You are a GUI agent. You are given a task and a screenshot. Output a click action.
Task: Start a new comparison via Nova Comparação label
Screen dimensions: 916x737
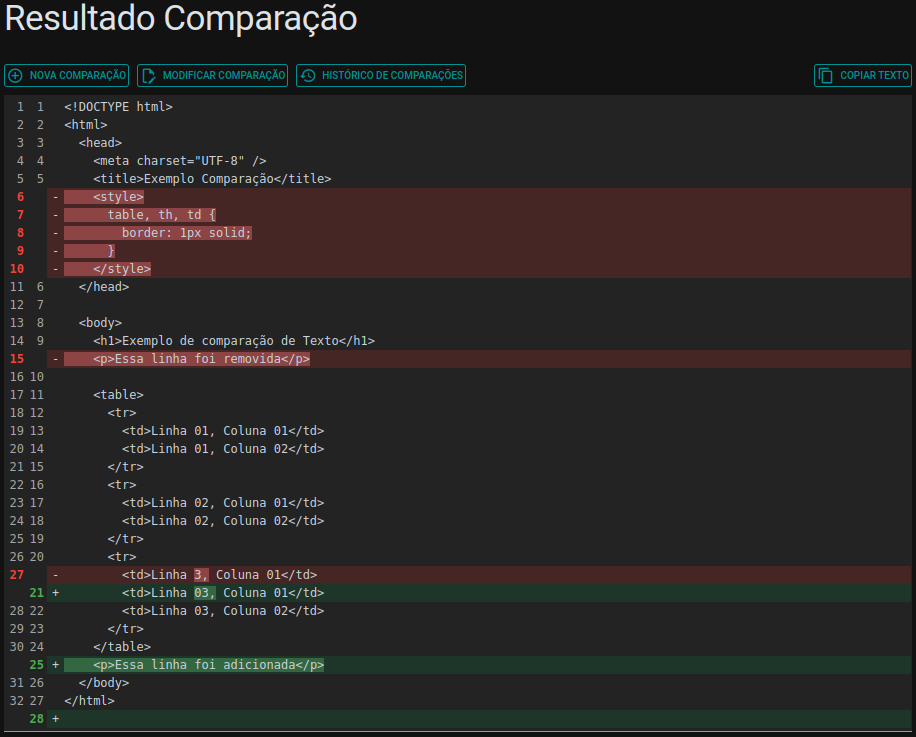tap(78, 76)
